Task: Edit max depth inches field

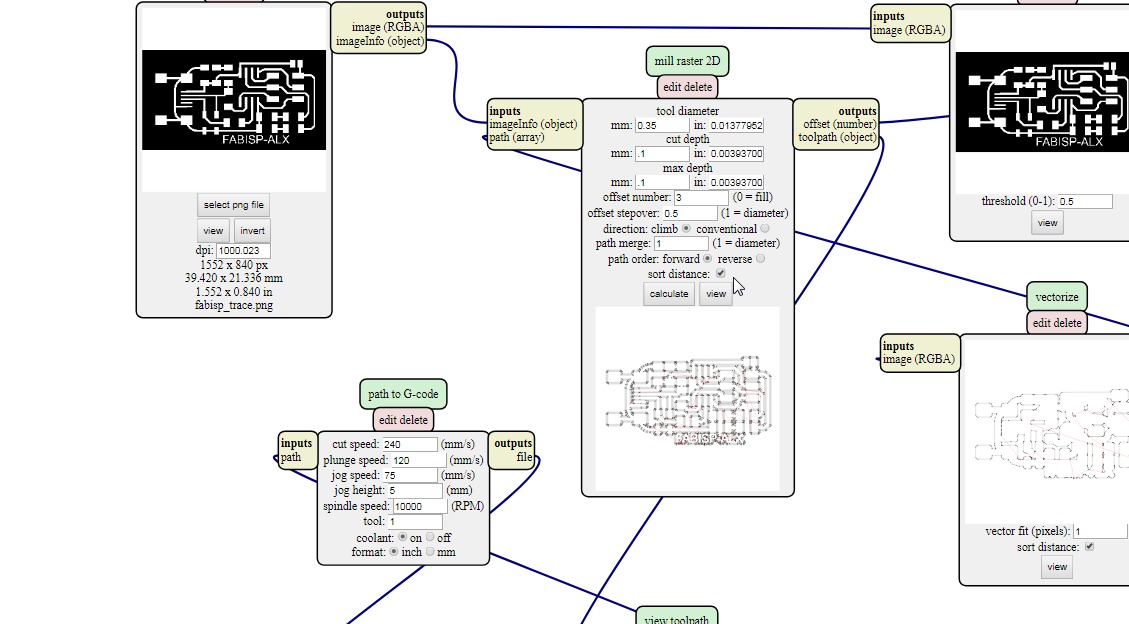Action: (736, 182)
